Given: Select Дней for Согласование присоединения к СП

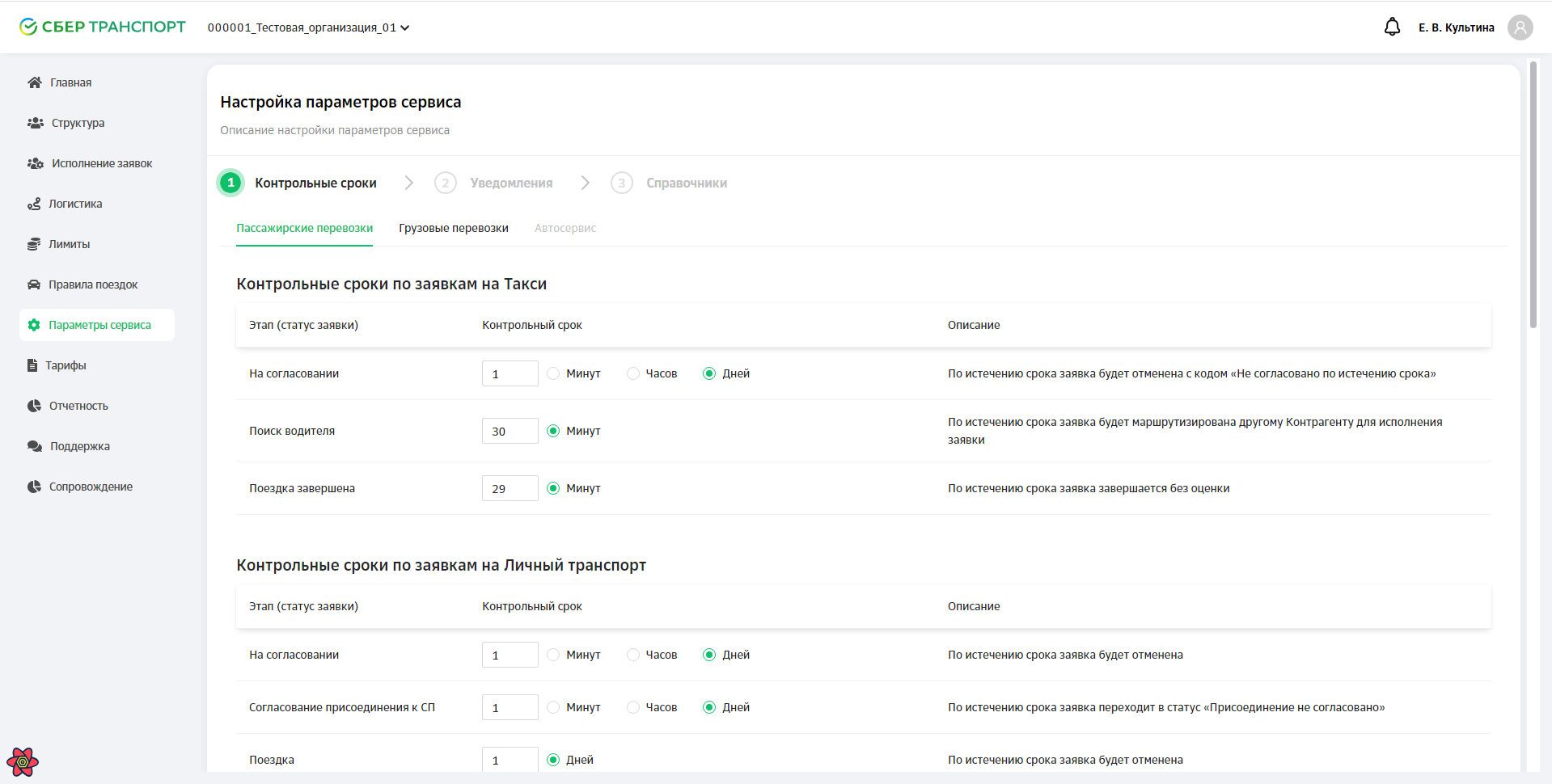Looking at the screenshot, I should coord(709,707).
